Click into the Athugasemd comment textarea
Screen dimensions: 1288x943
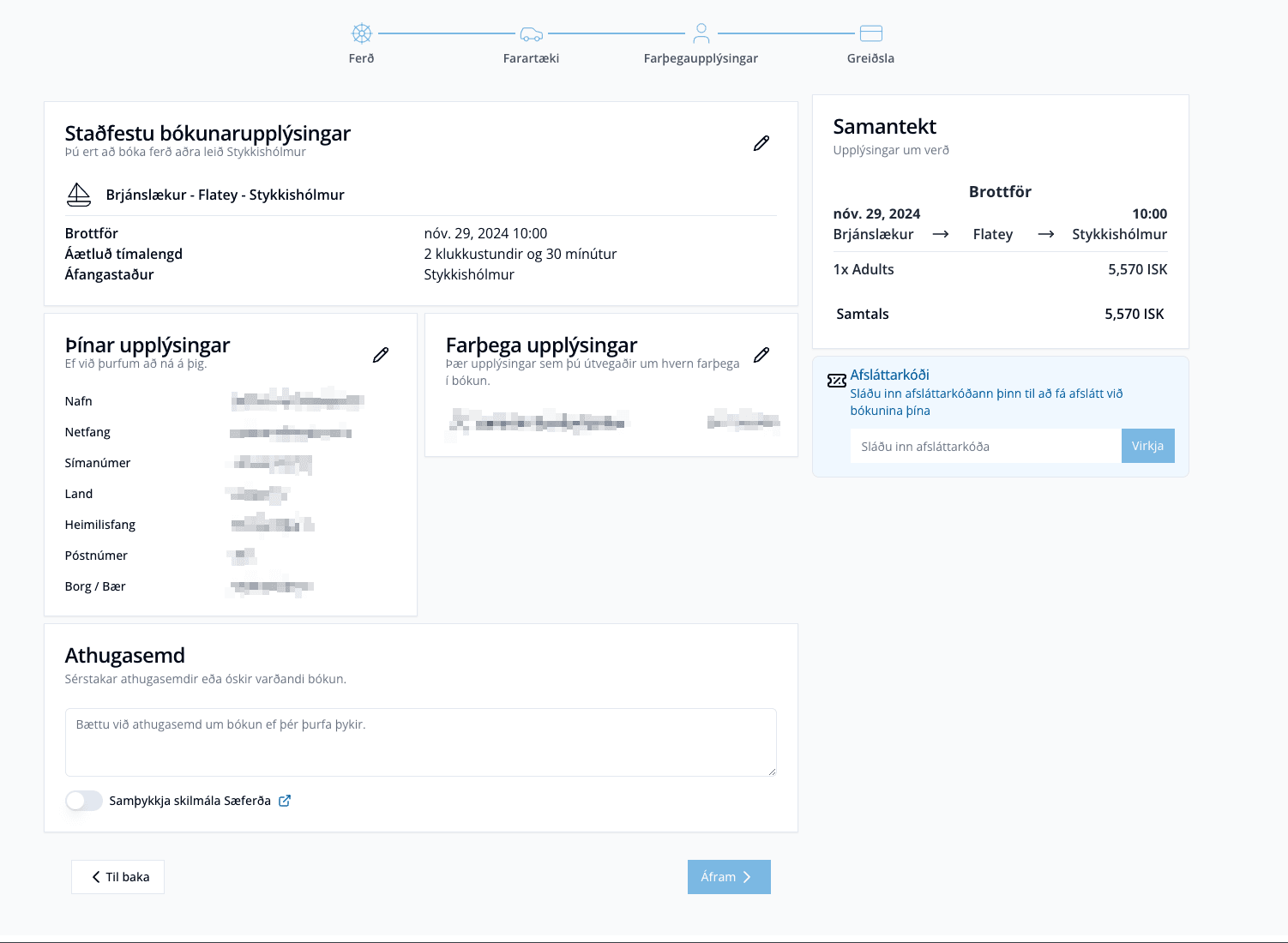420,742
